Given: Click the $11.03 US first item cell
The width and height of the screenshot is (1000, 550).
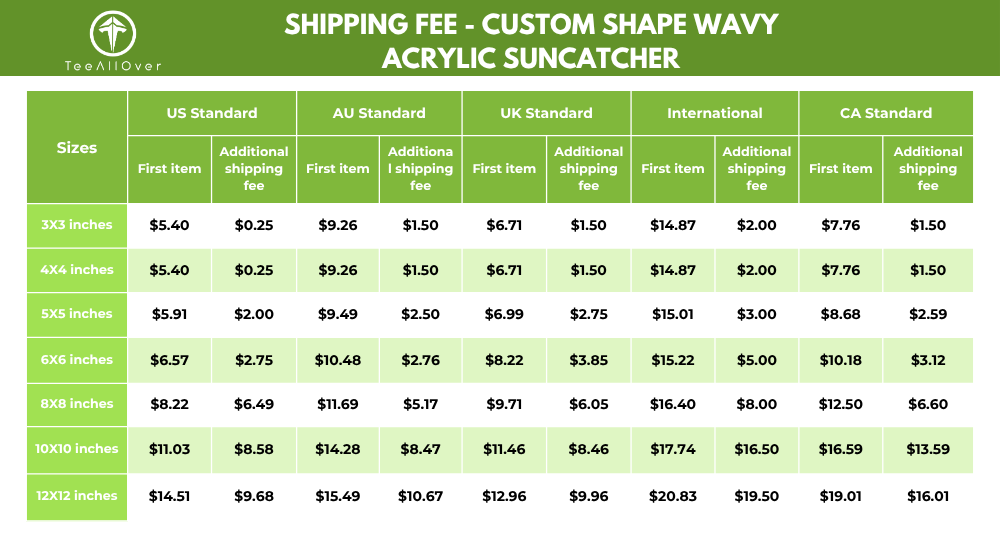Looking at the screenshot, I should [169, 450].
